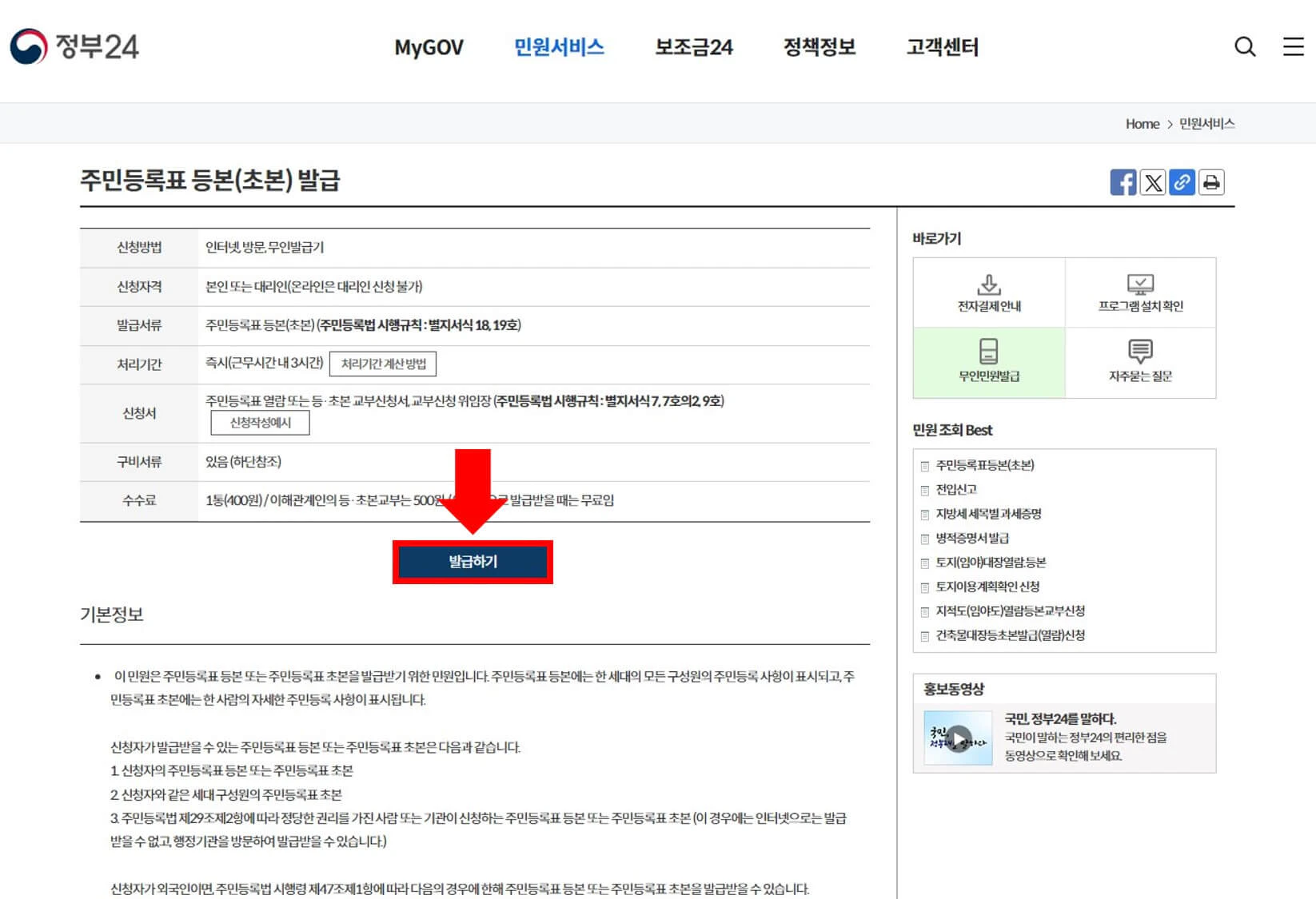Copy the page link icon
1316x899 pixels.
(1182, 182)
